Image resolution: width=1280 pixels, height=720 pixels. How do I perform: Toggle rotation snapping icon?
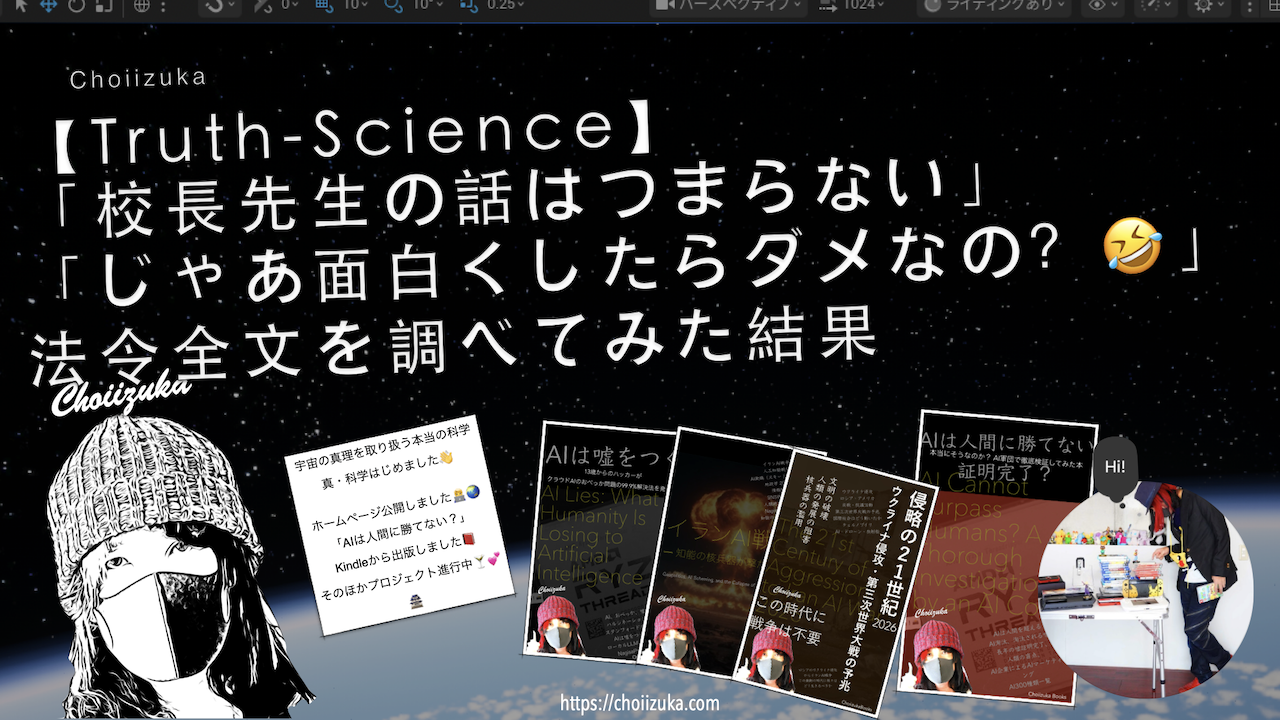(x=392, y=5)
